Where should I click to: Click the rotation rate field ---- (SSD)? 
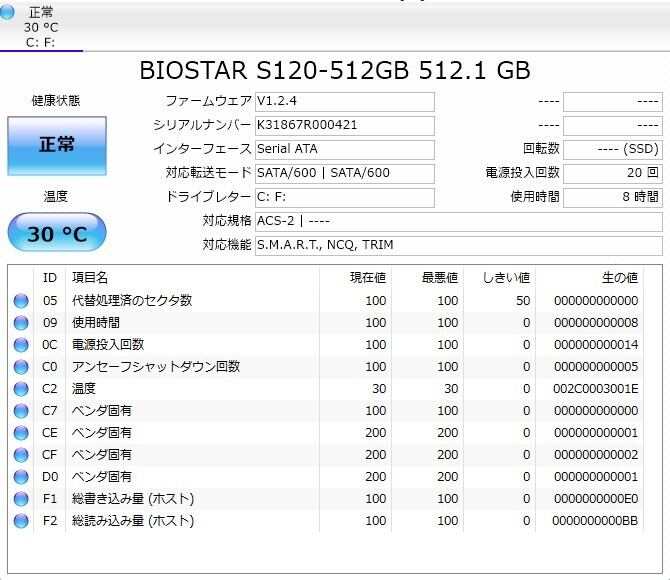613,150
